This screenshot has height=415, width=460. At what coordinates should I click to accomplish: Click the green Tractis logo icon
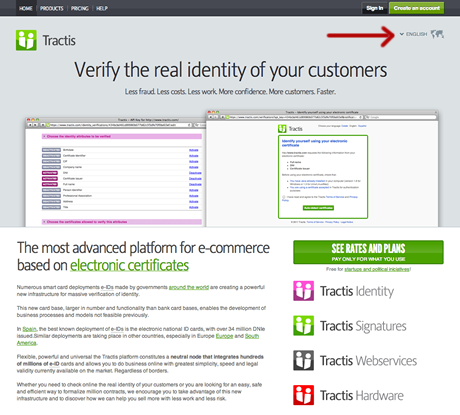tap(26, 40)
